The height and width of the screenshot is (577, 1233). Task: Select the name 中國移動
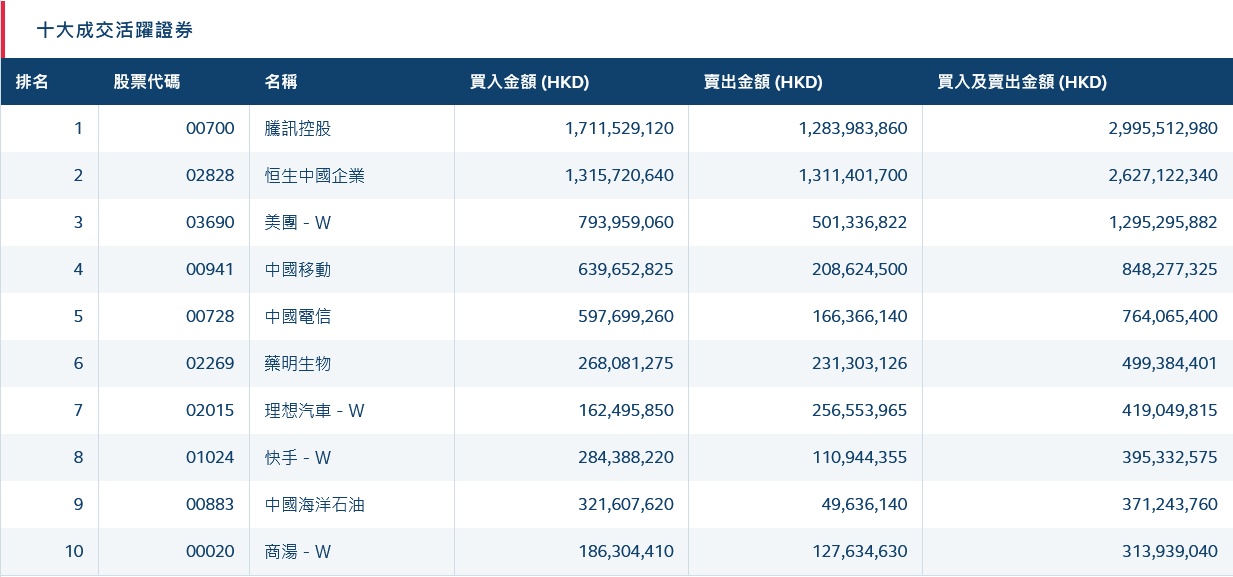(x=298, y=269)
